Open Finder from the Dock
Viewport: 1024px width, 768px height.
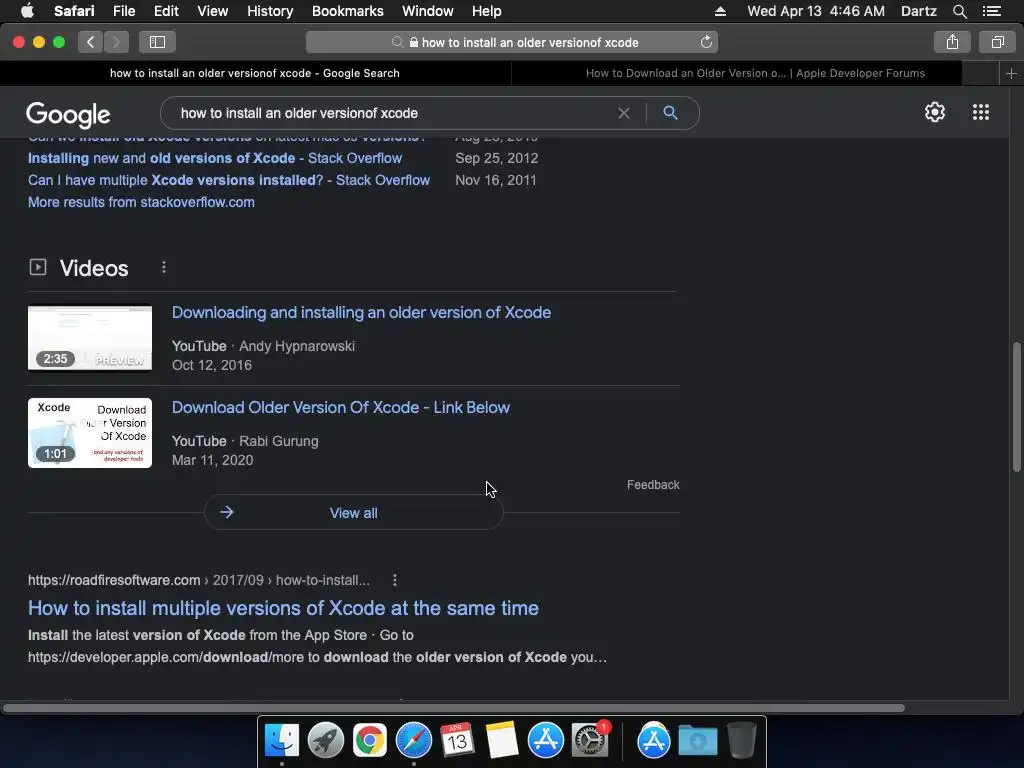point(281,741)
